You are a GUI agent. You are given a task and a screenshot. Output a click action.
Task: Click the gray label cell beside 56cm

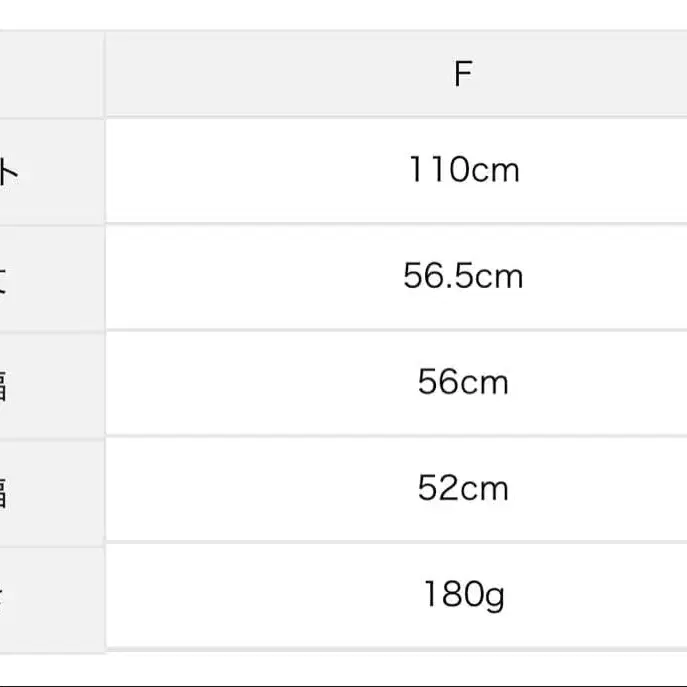pyautogui.click(x=50, y=383)
